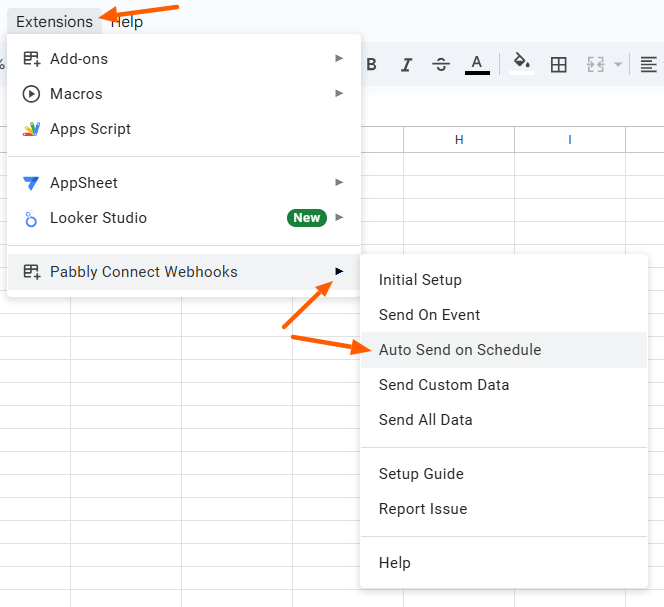Open the borders tool
This screenshot has height=607, width=664.
coord(558,65)
